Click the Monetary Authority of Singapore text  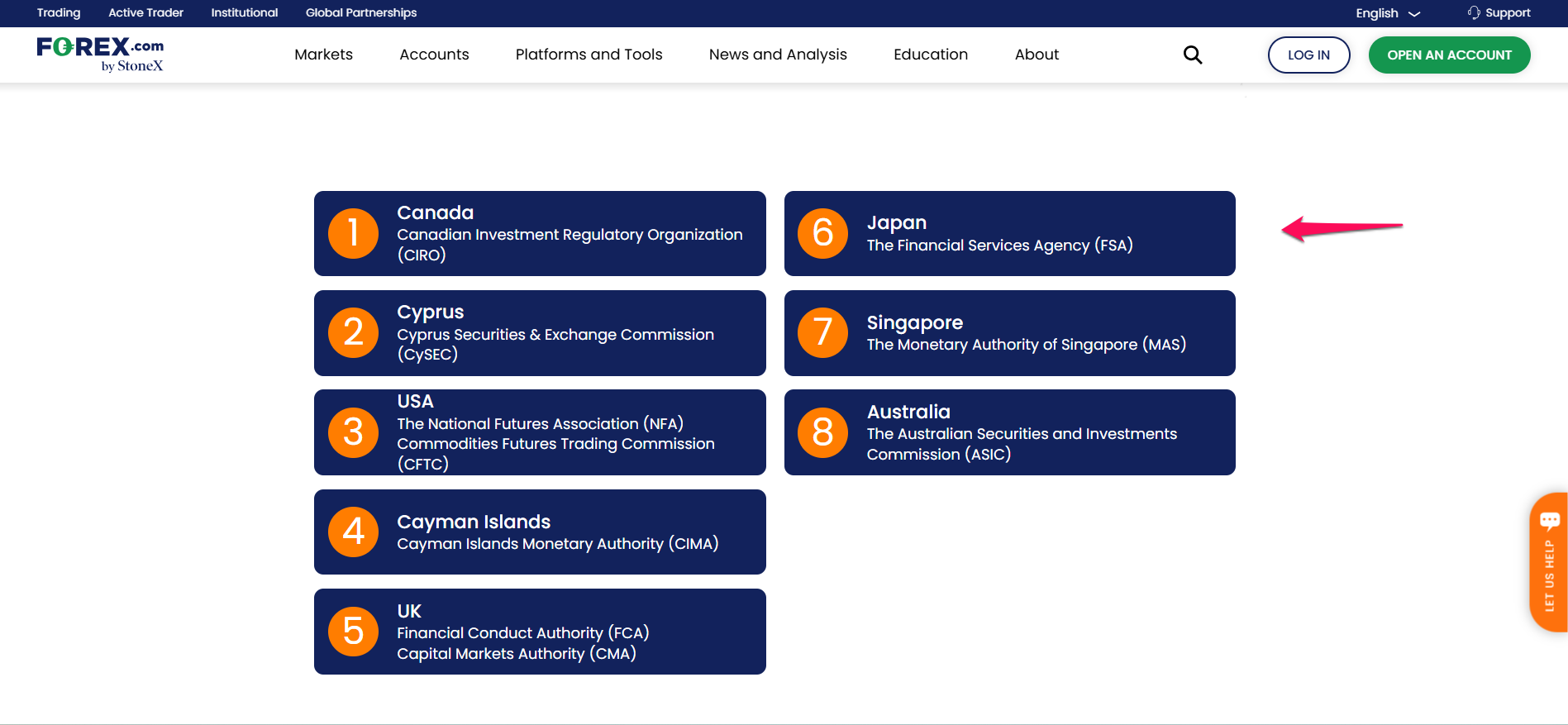[x=1027, y=344]
